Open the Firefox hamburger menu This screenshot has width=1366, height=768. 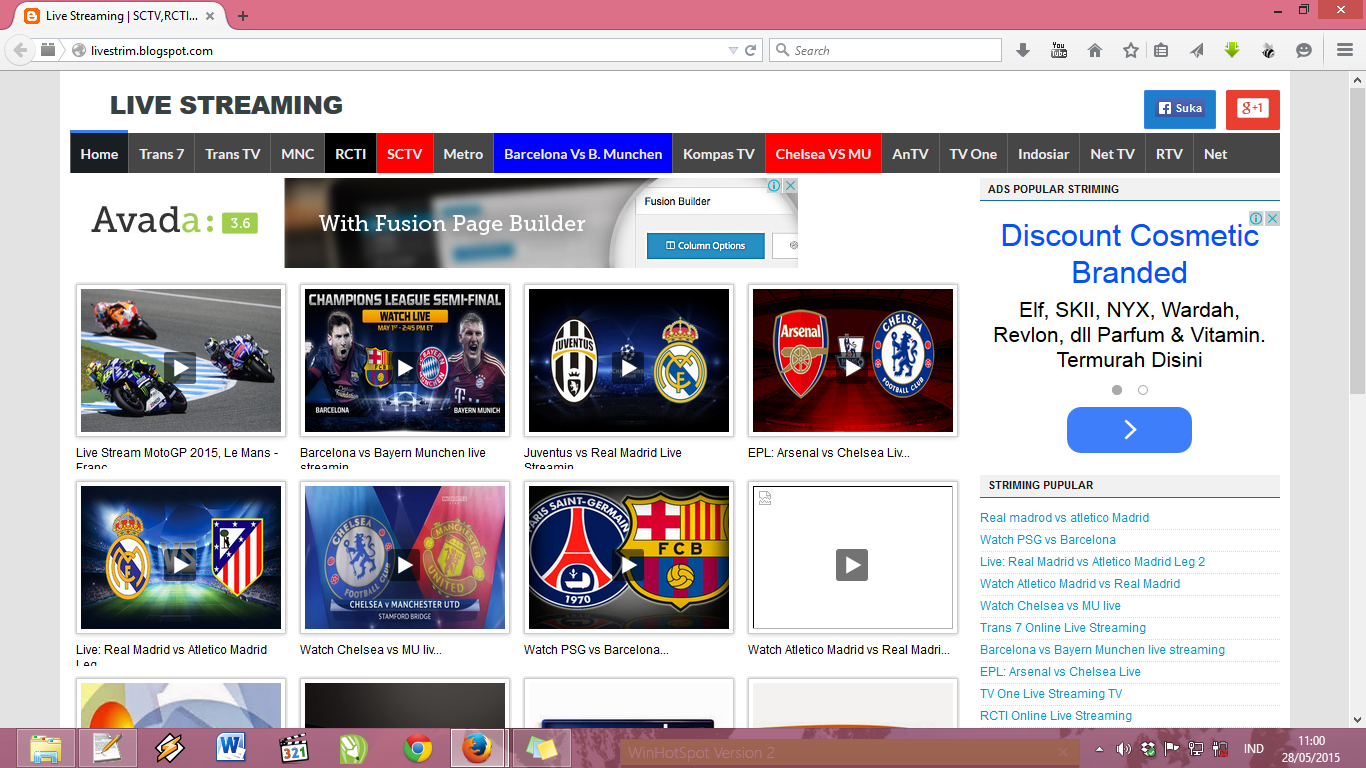[1345, 50]
